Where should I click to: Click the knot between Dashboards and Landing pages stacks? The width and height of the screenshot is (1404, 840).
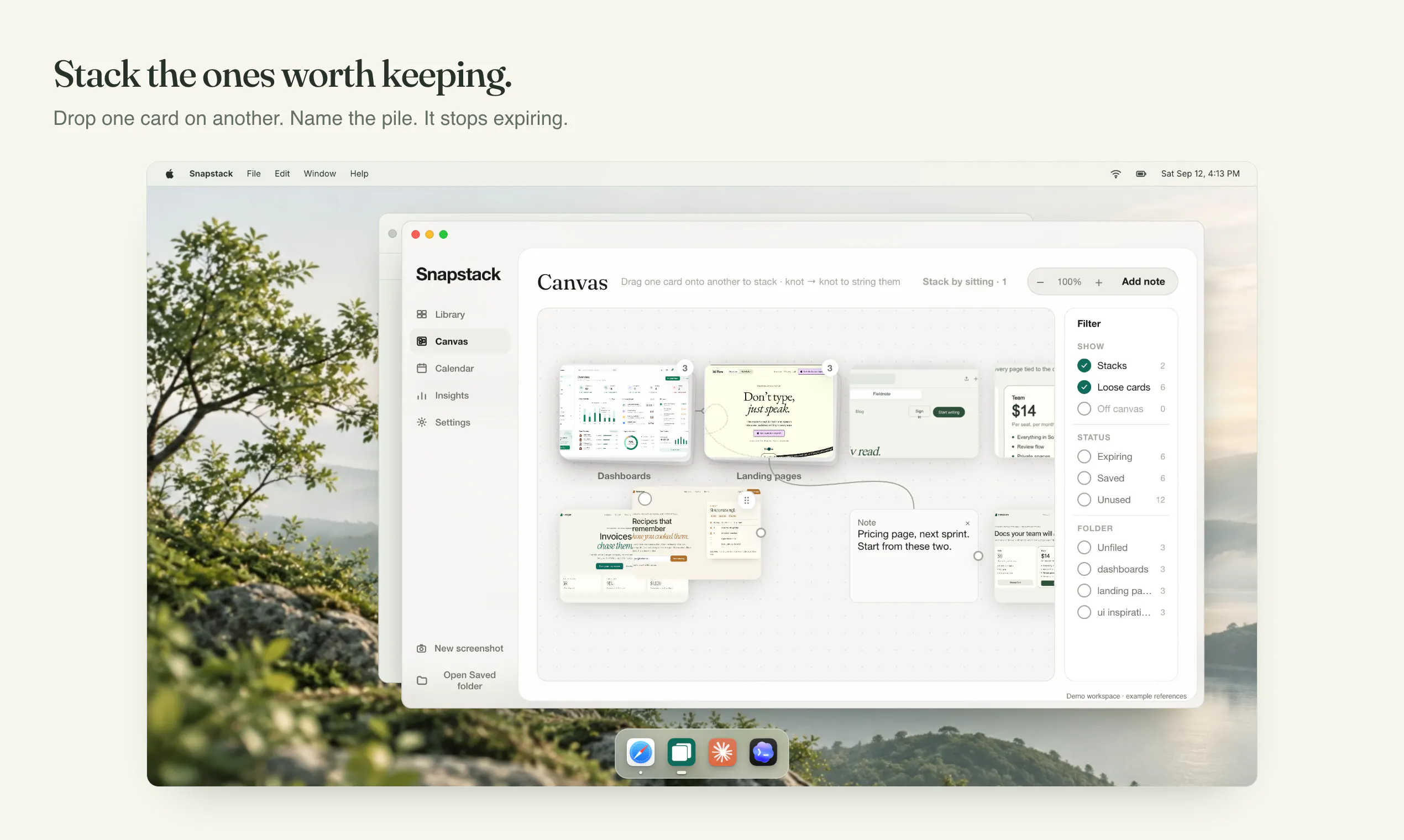[703, 411]
